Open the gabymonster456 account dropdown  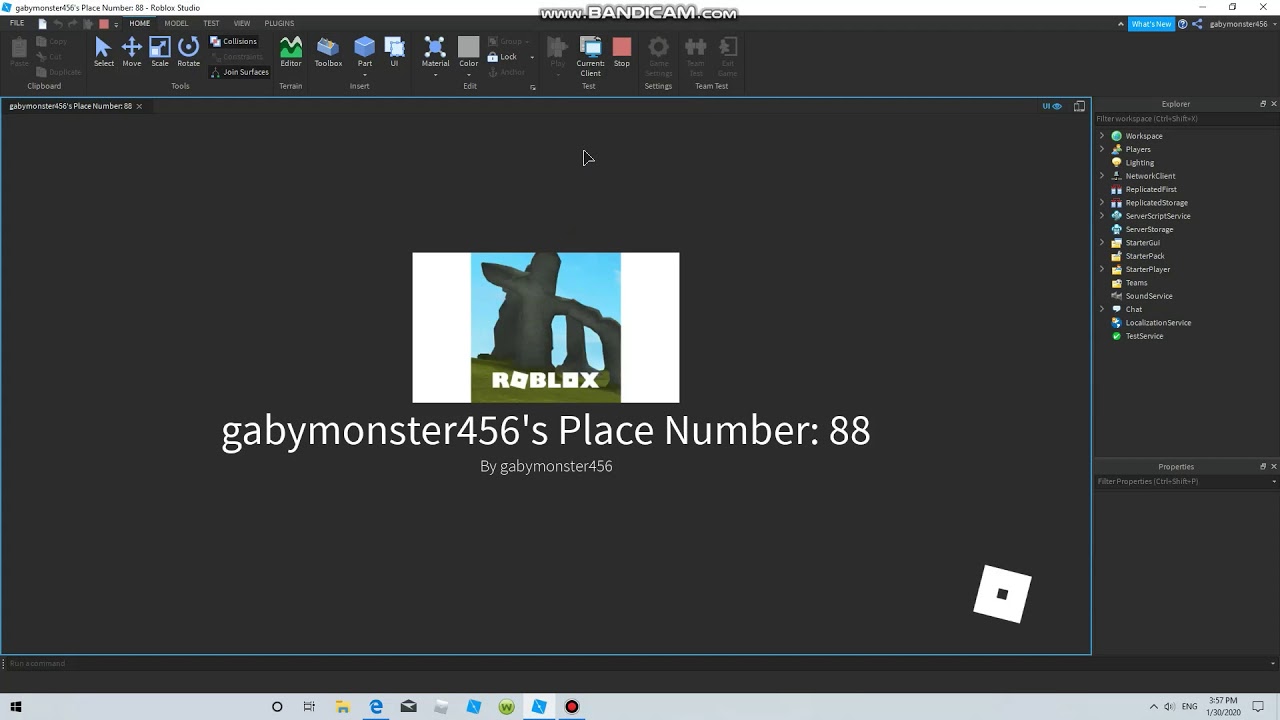[x=1273, y=24]
